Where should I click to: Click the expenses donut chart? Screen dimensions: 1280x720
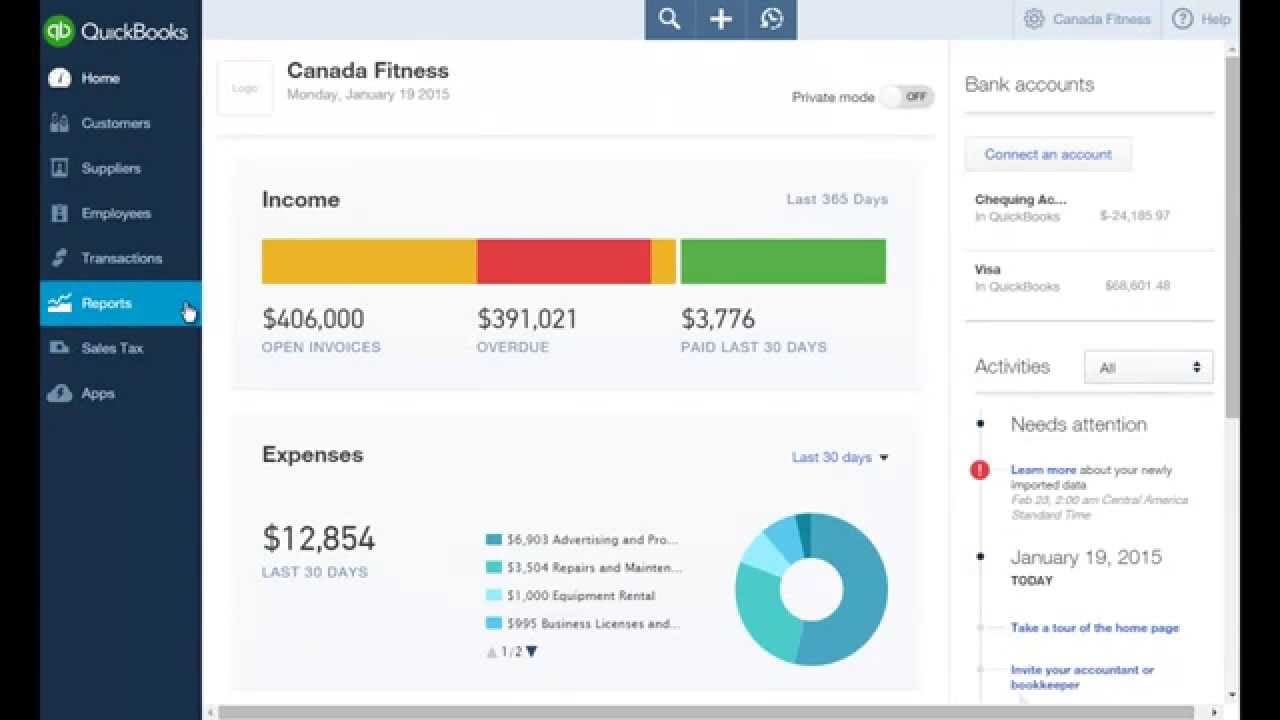tap(811, 589)
